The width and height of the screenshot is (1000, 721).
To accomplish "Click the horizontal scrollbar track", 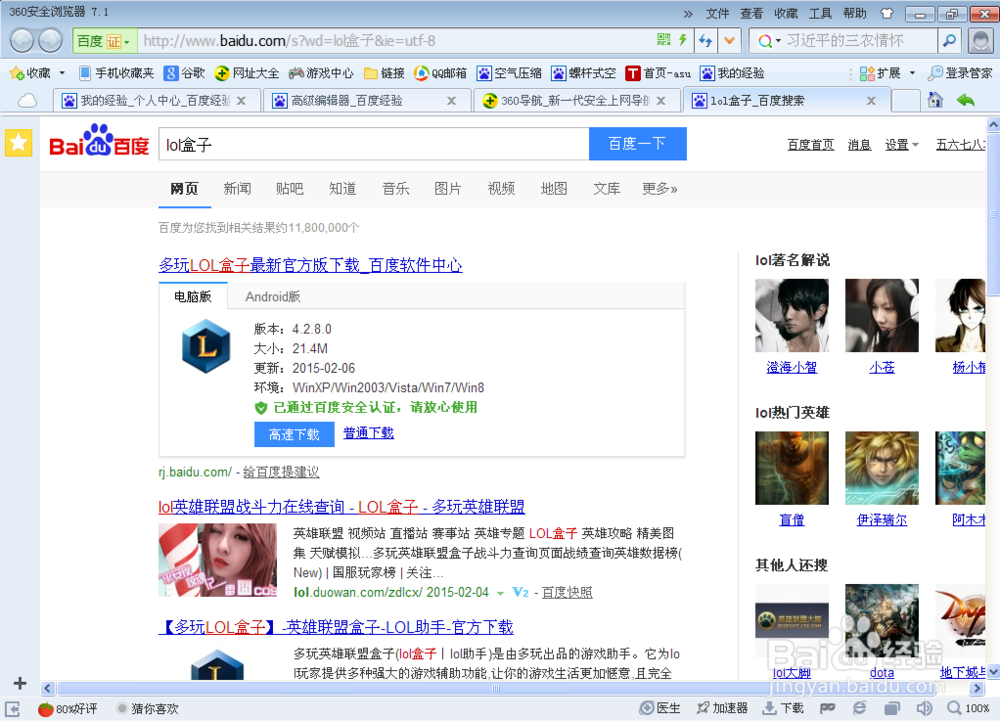I will (512, 688).
